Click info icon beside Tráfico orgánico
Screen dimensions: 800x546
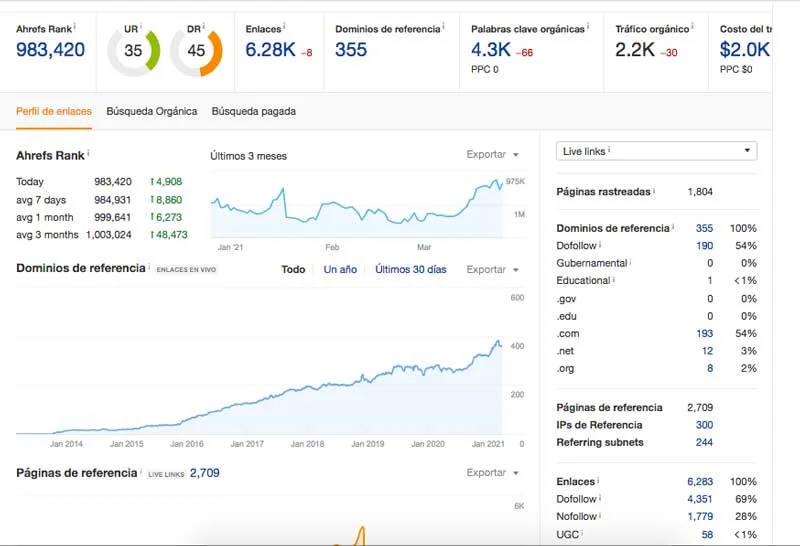[x=692, y=26]
